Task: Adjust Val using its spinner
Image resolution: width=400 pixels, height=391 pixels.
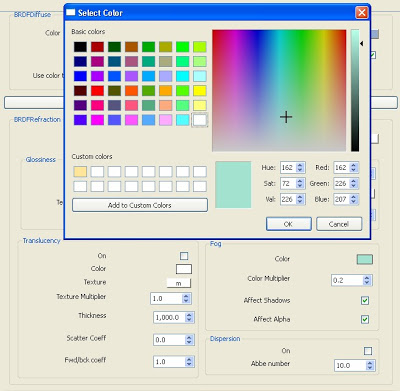Action: tap(300, 199)
